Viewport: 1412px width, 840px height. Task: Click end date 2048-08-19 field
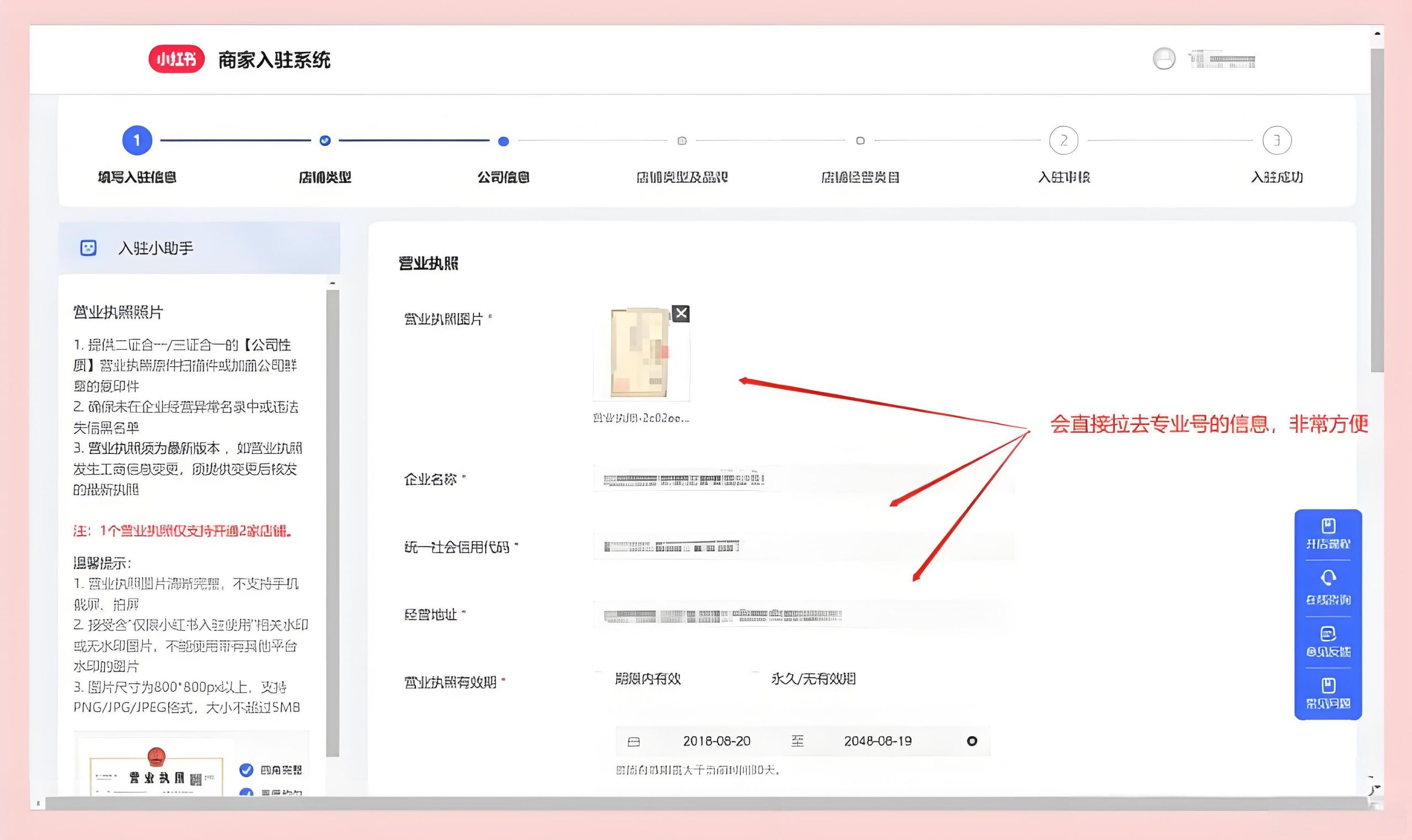tap(878, 741)
